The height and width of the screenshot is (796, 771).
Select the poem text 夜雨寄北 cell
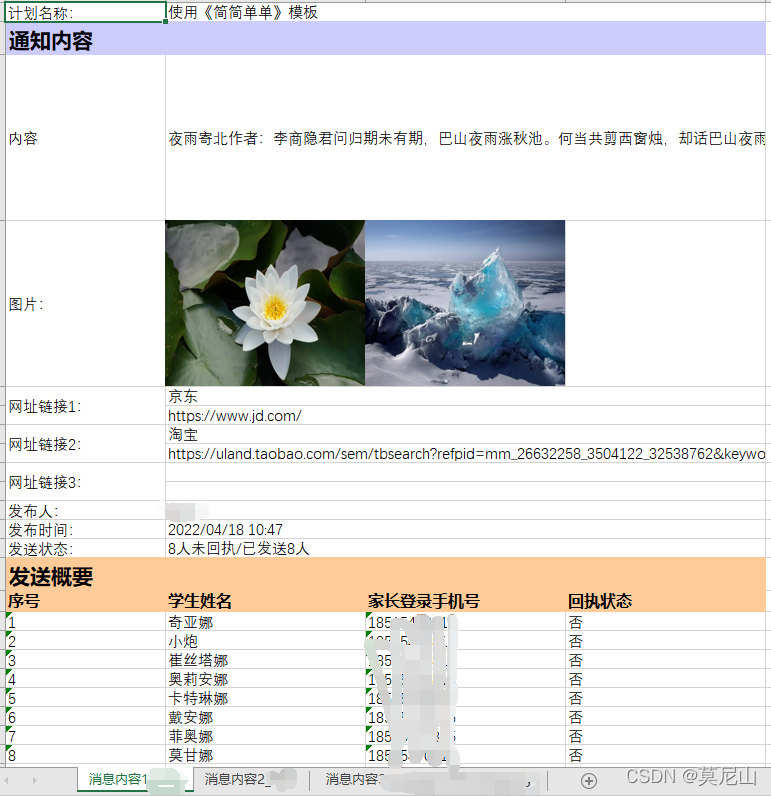pos(466,138)
